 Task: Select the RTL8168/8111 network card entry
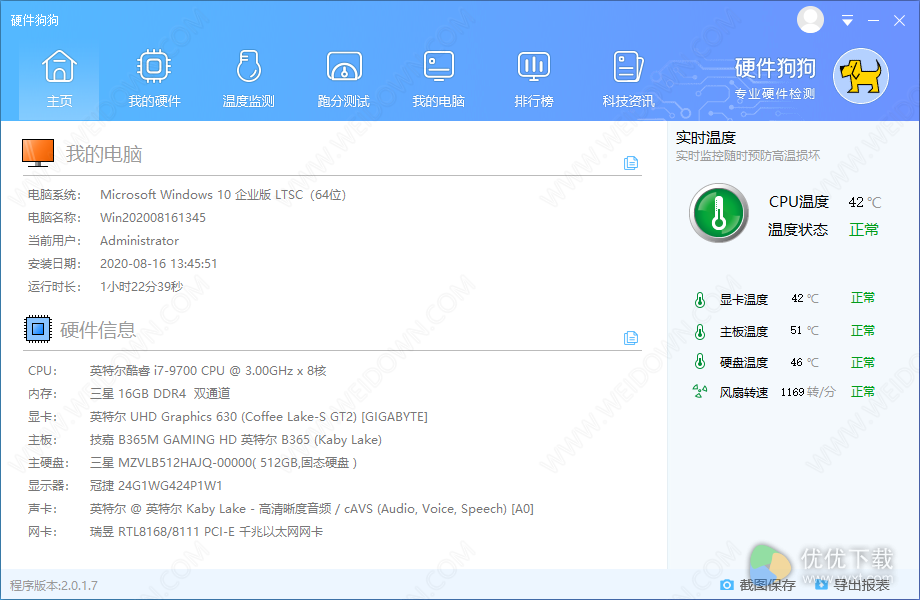(x=206, y=531)
